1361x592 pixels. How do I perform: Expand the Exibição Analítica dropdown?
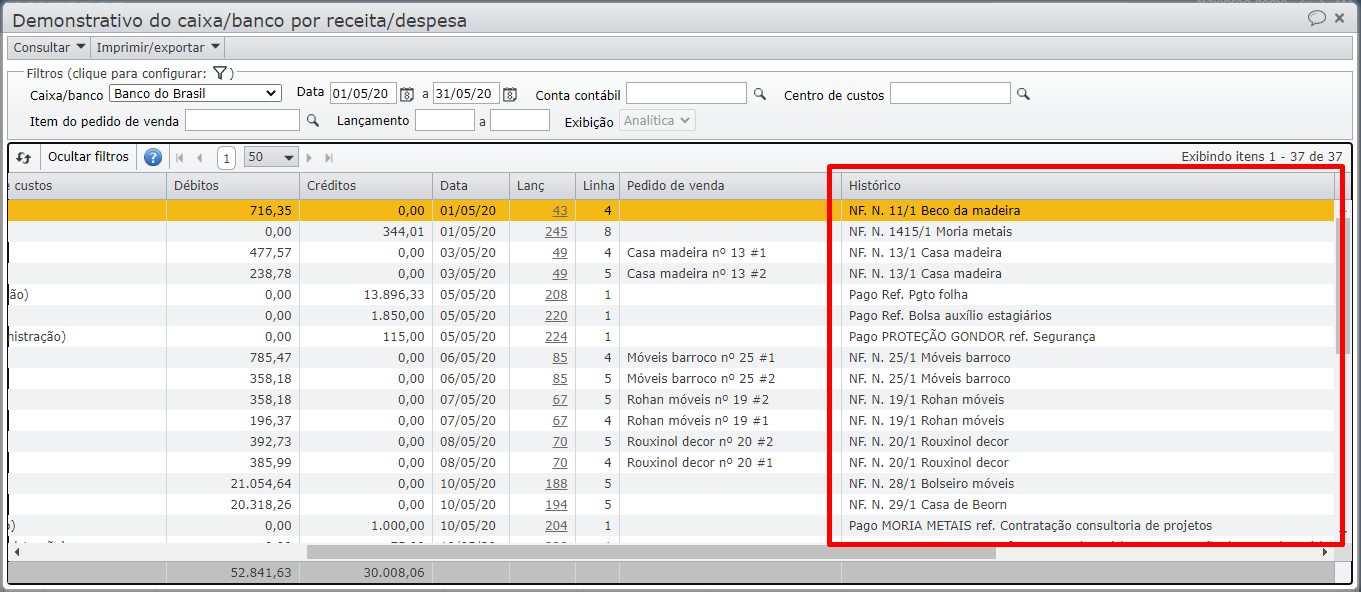(x=657, y=120)
